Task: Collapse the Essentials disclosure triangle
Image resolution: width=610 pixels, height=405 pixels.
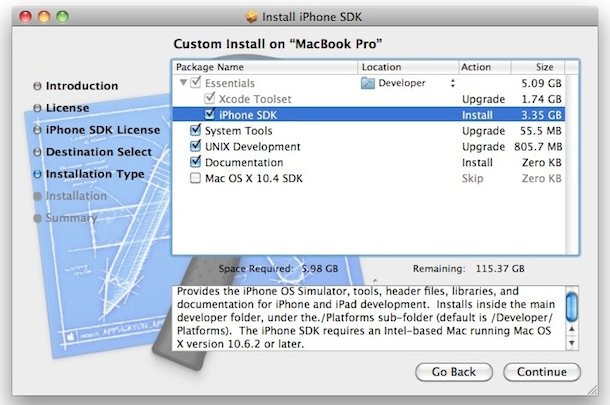Action: pyautogui.click(x=183, y=82)
